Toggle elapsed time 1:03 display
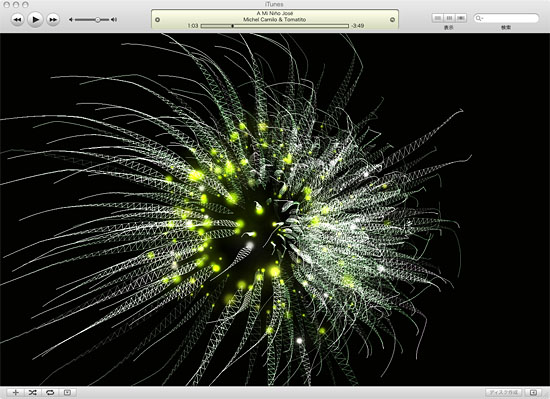This screenshot has height=399, width=550. (x=193, y=26)
